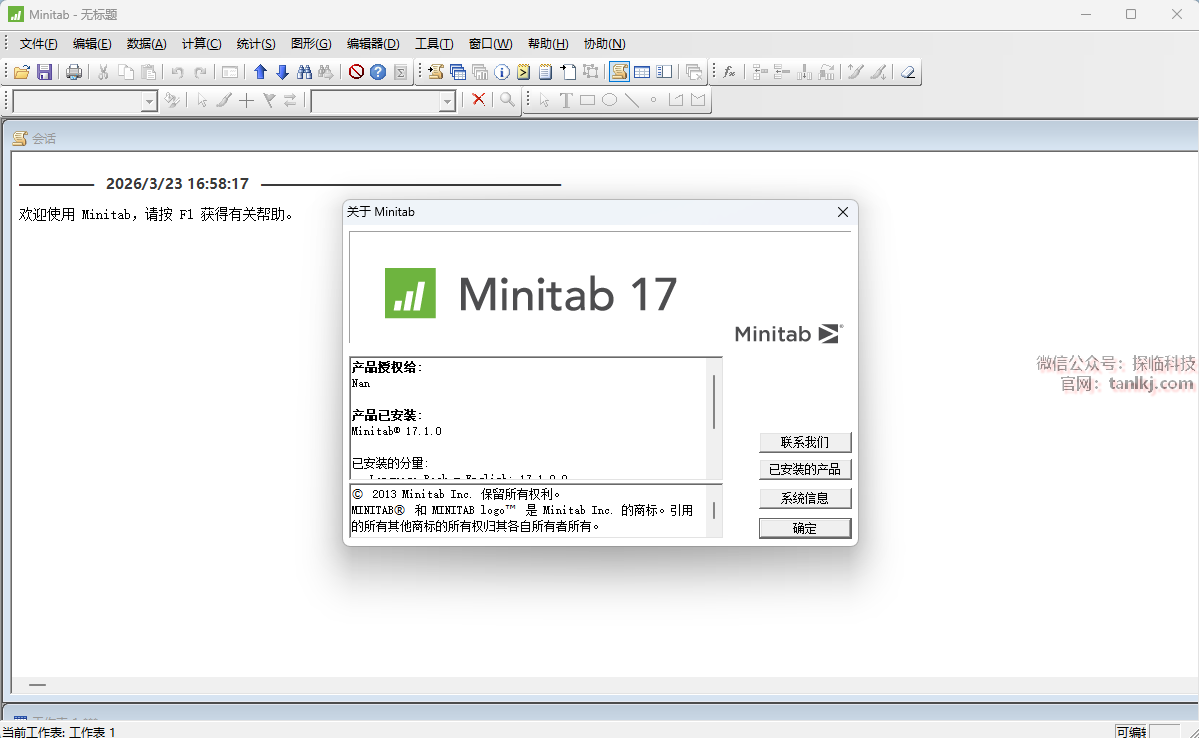Image resolution: width=1199 pixels, height=738 pixels.
Task: Click the Open Project folder icon
Action: 21,72
